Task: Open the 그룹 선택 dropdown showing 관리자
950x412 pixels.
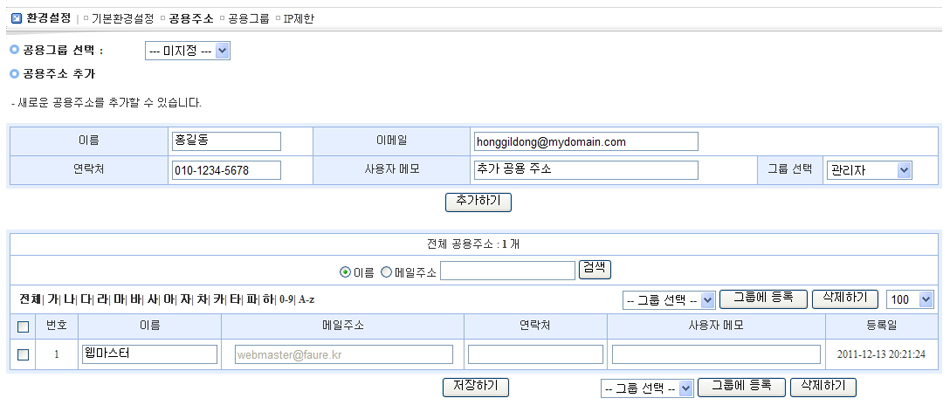Action: [x=869, y=170]
